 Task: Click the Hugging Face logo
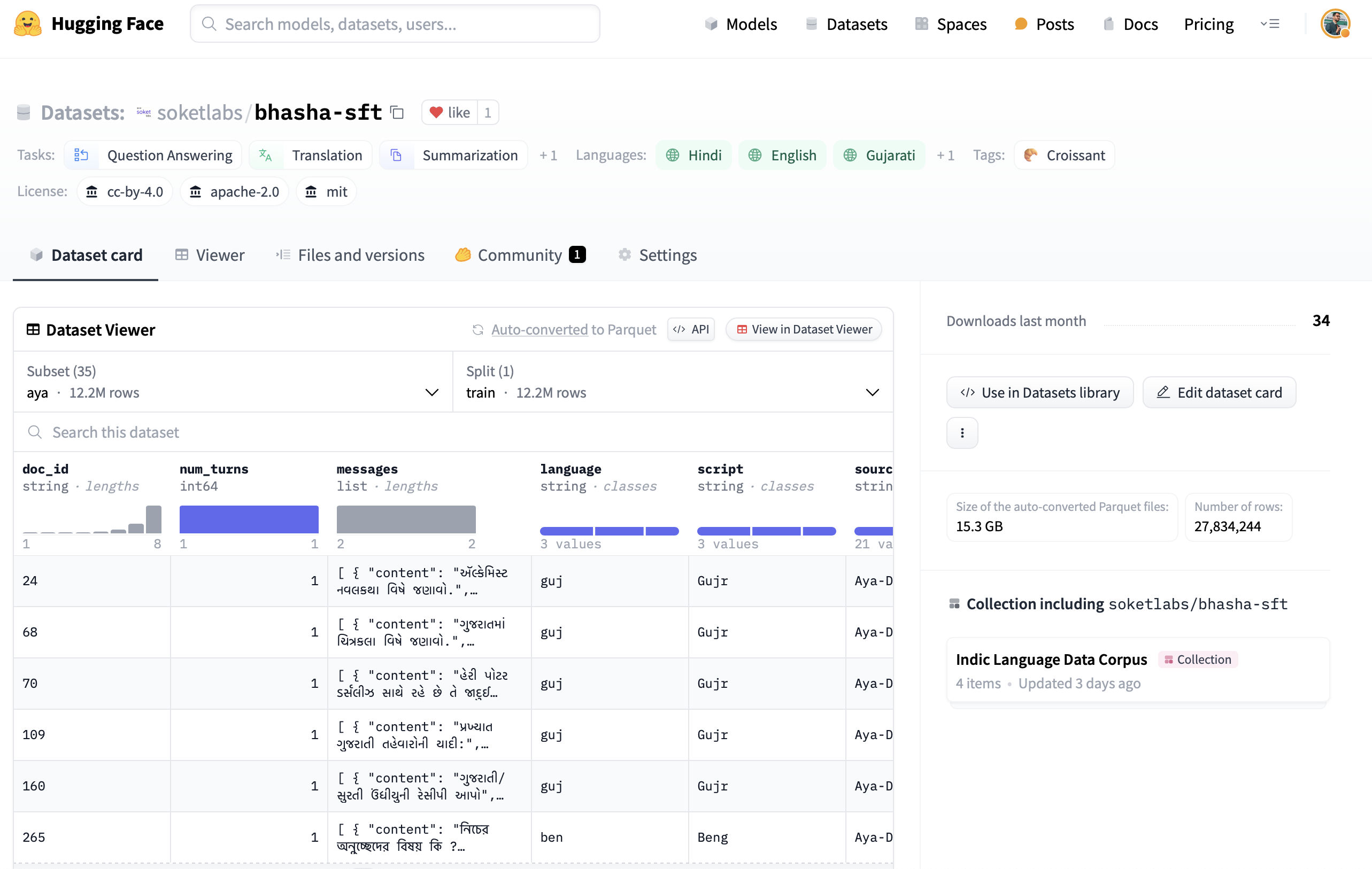27,24
